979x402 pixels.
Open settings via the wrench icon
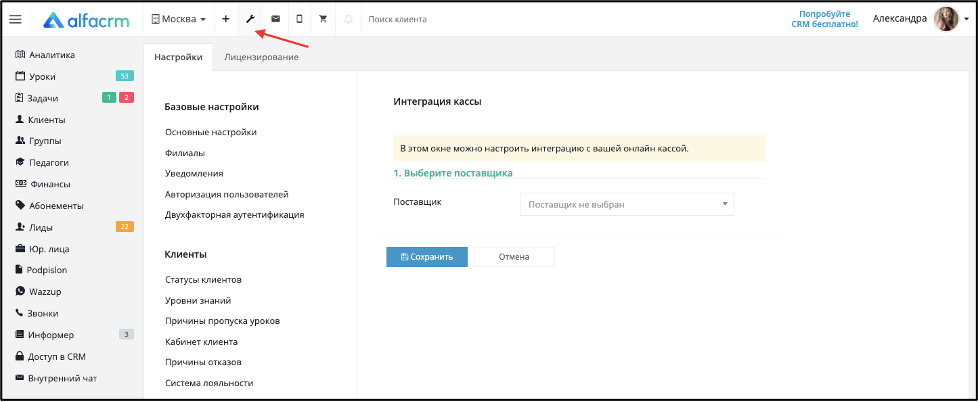point(250,19)
